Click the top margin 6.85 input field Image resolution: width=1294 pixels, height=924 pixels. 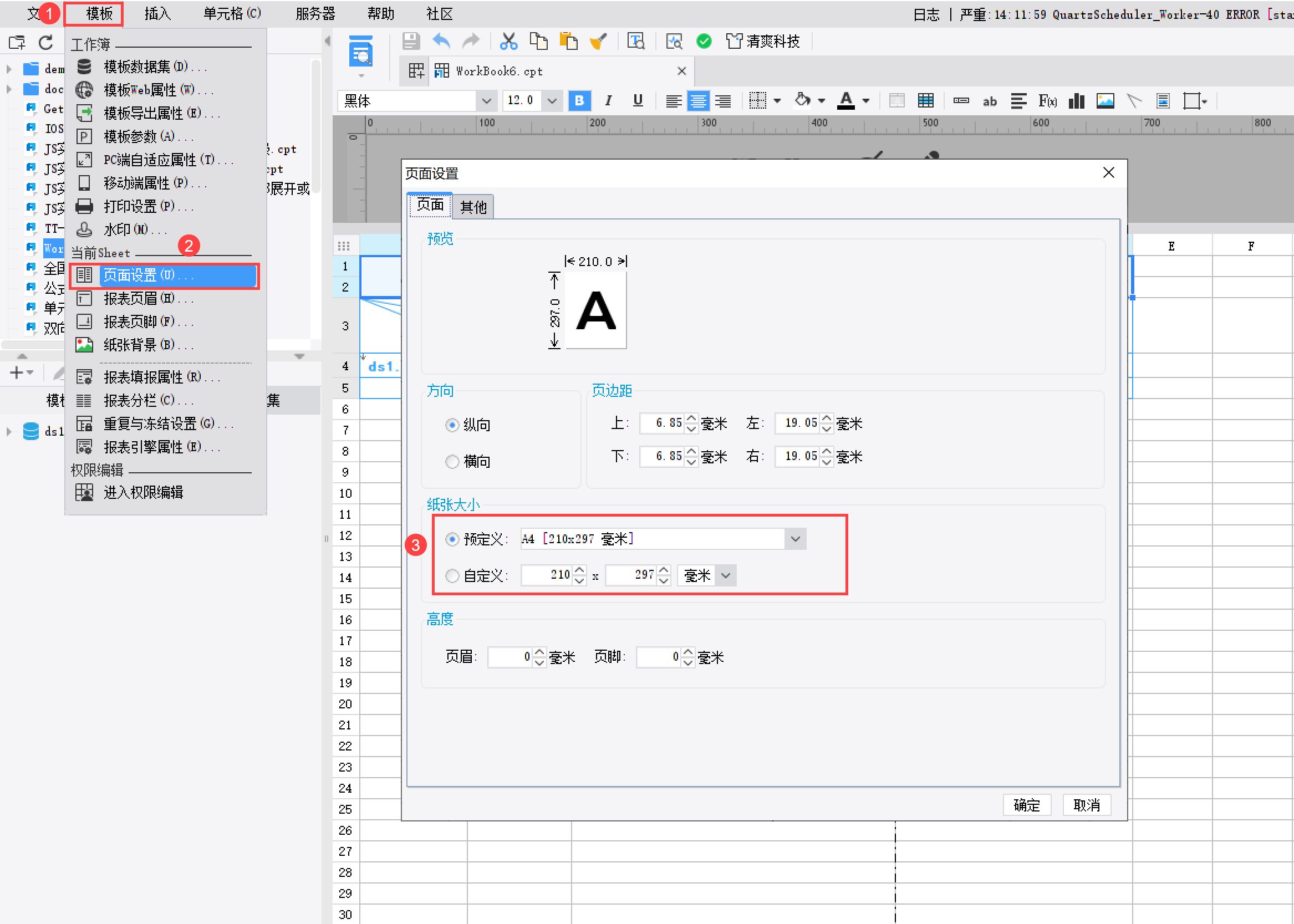pyautogui.click(x=661, y=423)
